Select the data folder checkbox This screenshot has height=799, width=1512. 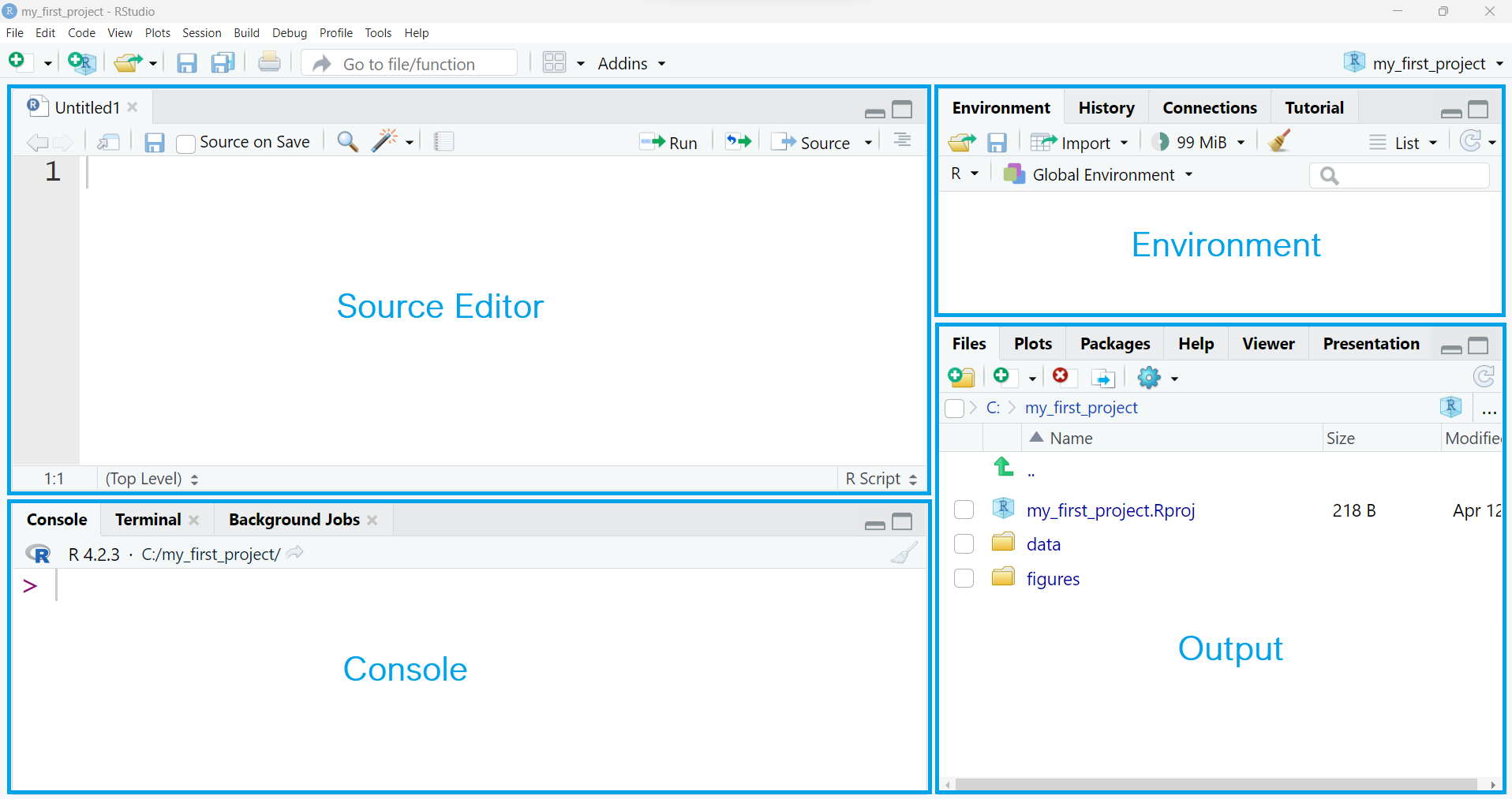pyautogui.click(x=964, y=544)
